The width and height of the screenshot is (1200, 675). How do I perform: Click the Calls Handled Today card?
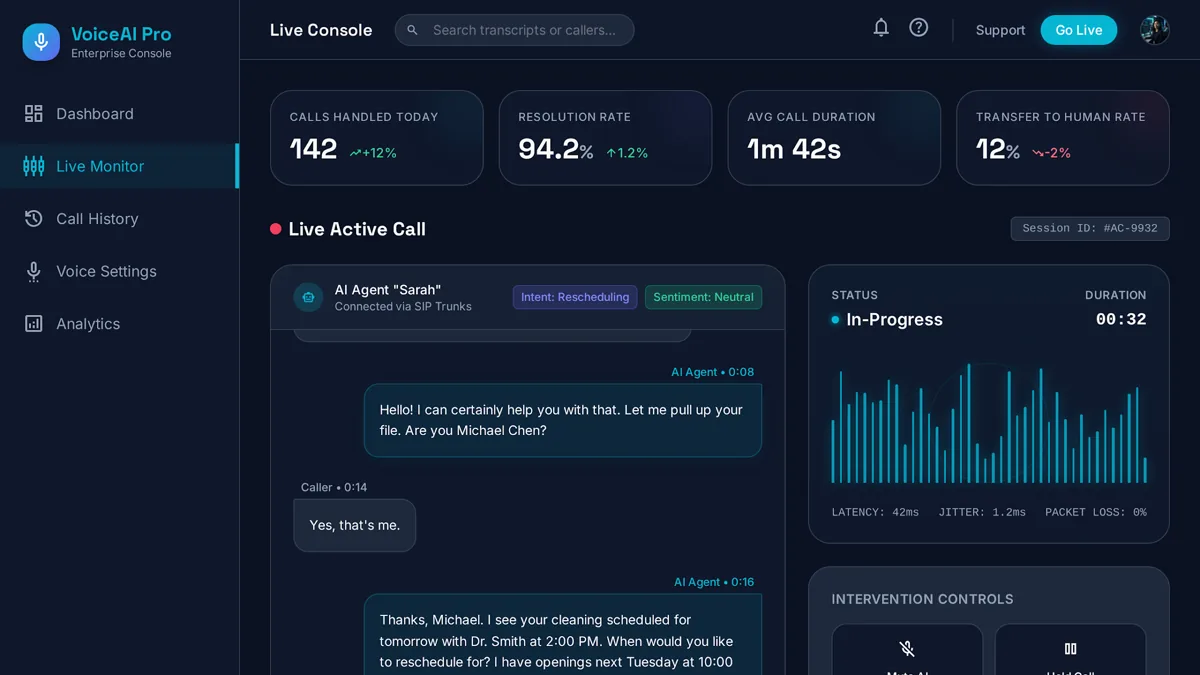click(377, 138)
